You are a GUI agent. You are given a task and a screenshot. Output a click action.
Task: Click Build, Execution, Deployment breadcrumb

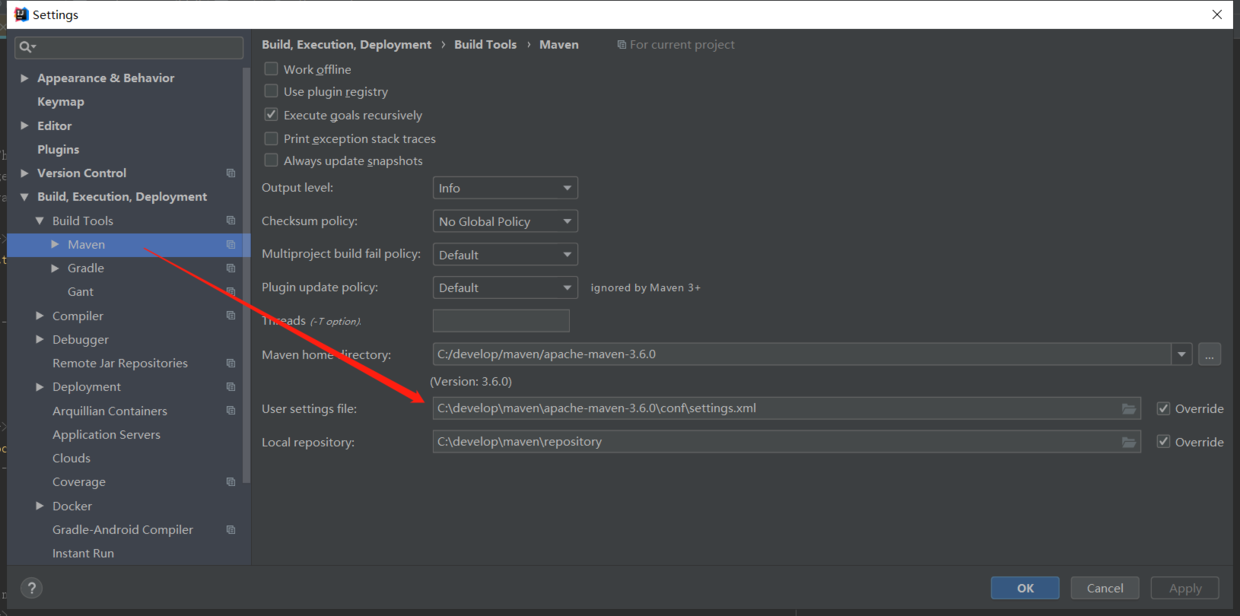coord(347,45)
